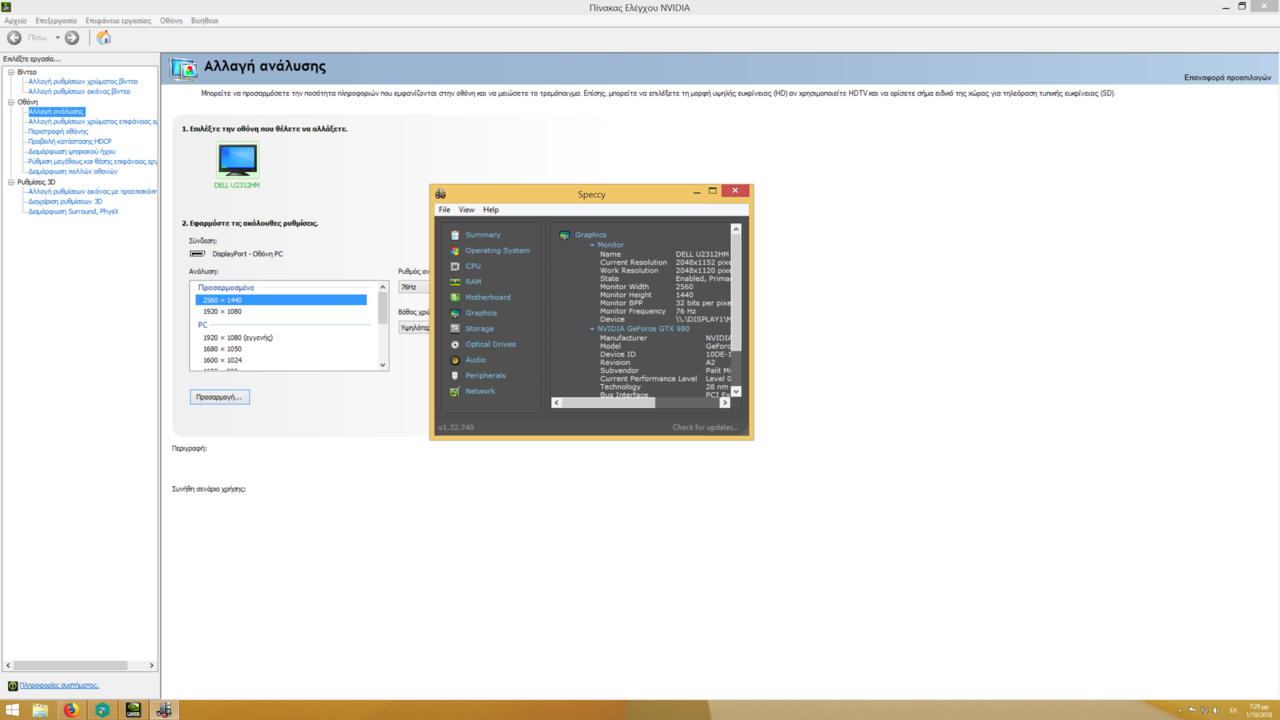Collapse the Ρυθμίσεις 3D tree node
The image size is (1280, 720).
coord(11,182)
